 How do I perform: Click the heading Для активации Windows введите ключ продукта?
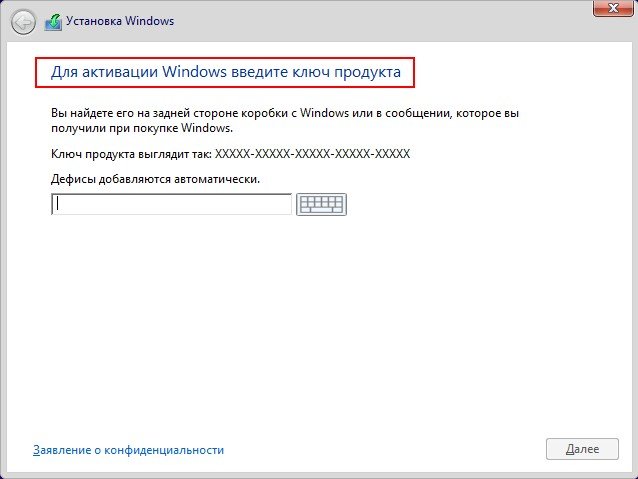[x=226, y=72]
